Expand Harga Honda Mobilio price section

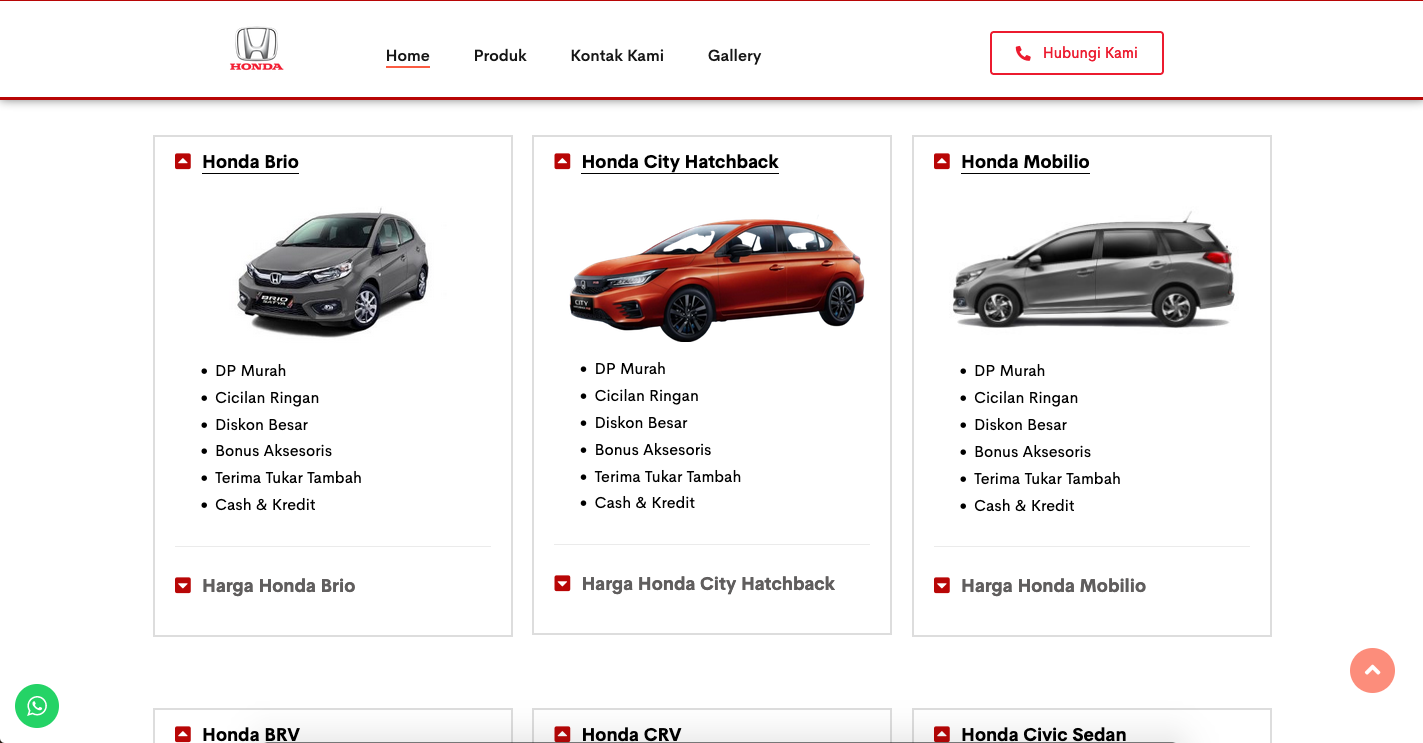tap(1053, 586)
